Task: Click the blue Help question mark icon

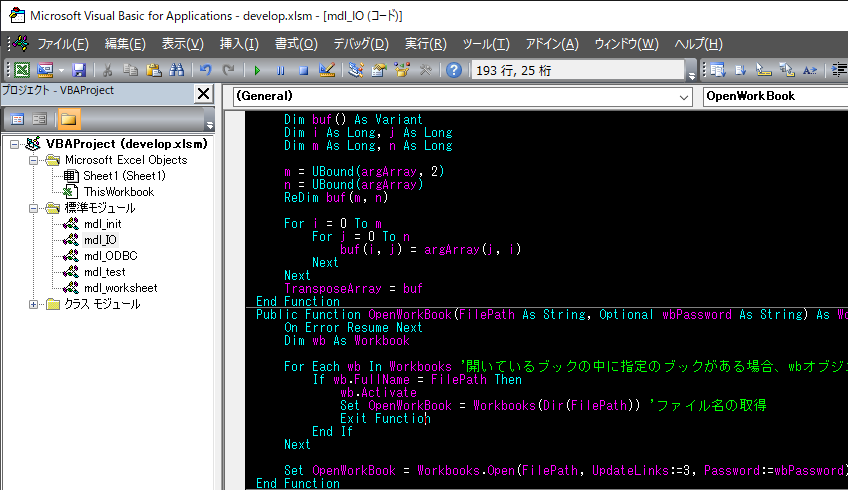Action: 454,70
